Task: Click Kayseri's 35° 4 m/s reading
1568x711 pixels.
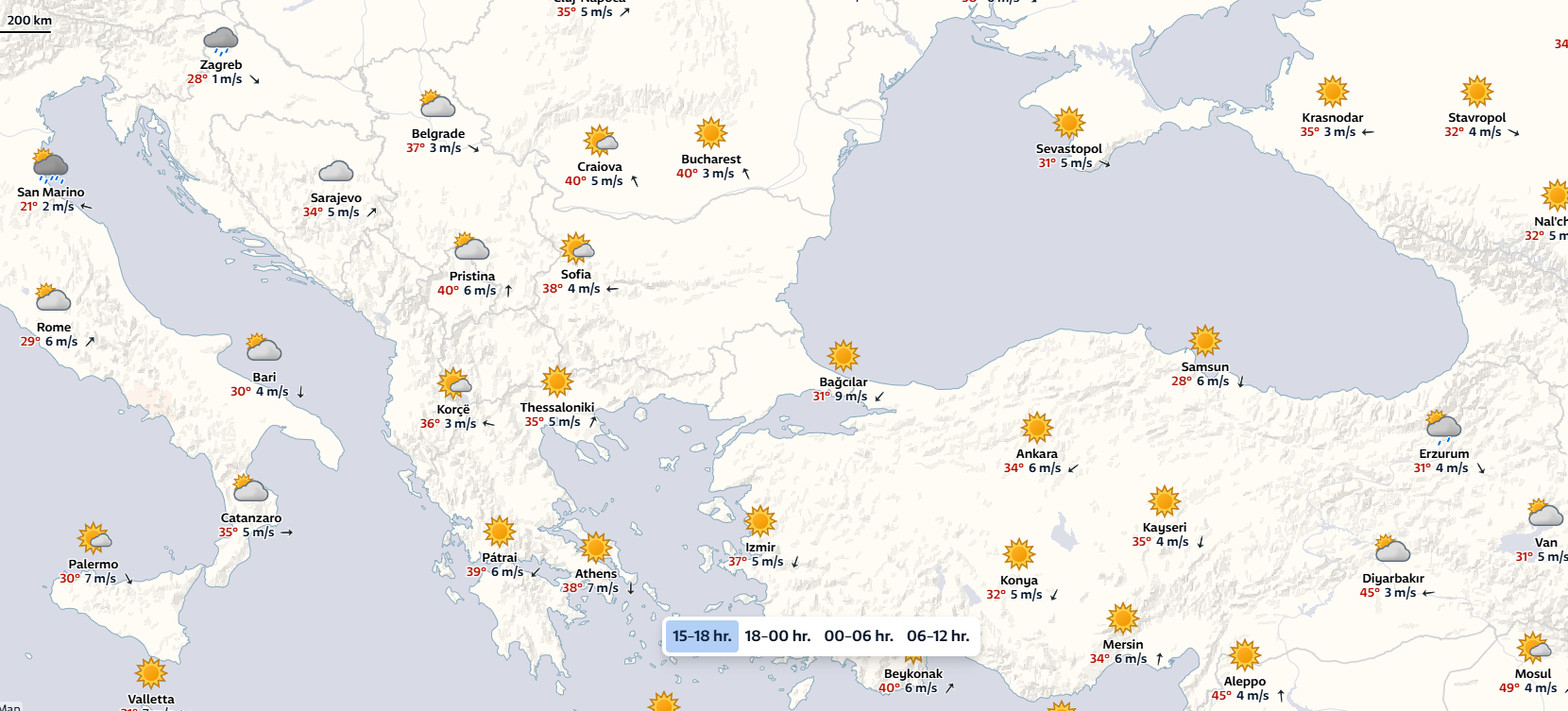Action: pyautogui.click(x=1160, y=542)
